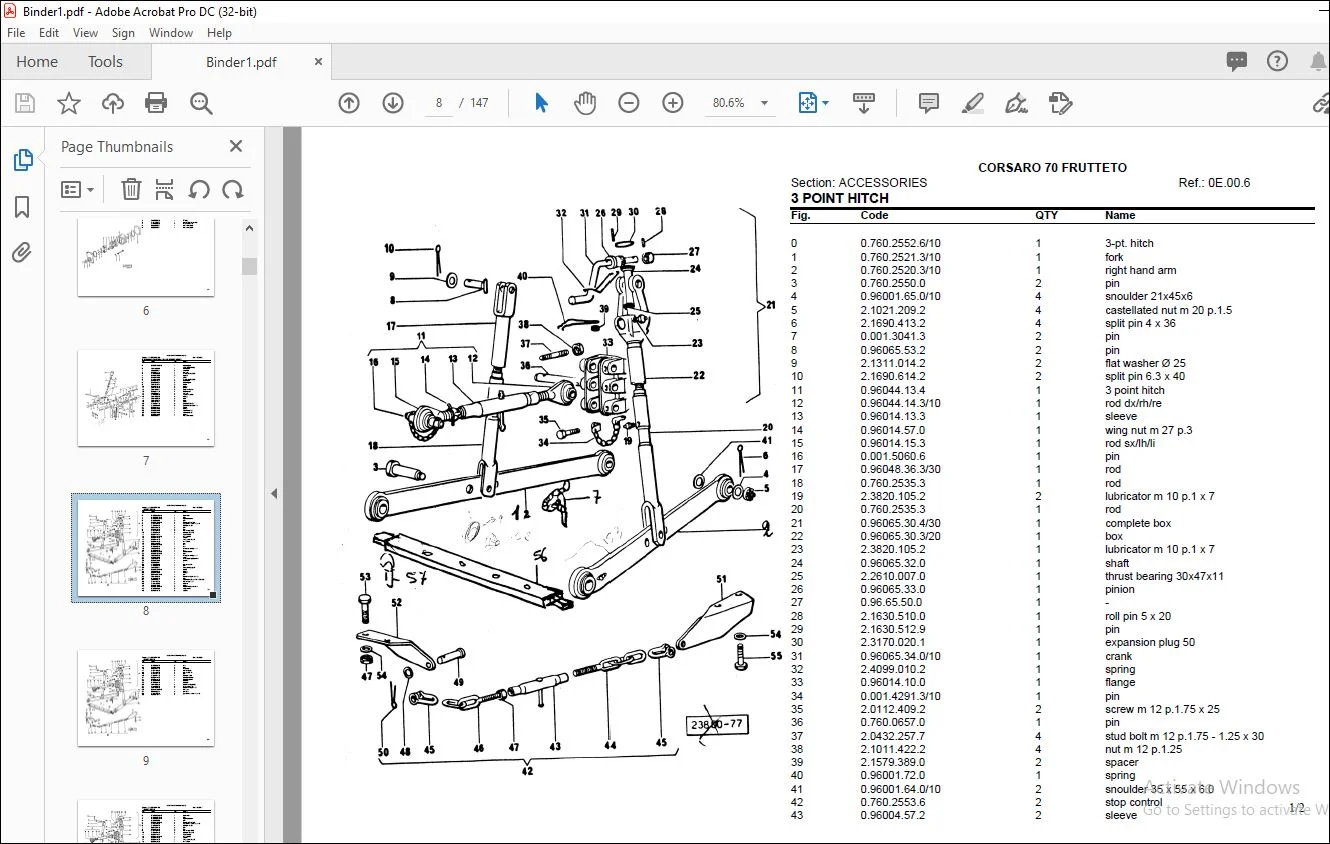The width and height of the screenshot is (1330, 844).
Task: Open the Window menu
Action: tap(171, 33)
